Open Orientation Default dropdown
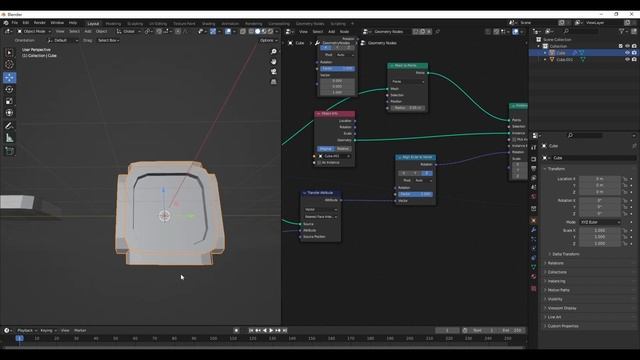The image size is (640, 360). 62,40
